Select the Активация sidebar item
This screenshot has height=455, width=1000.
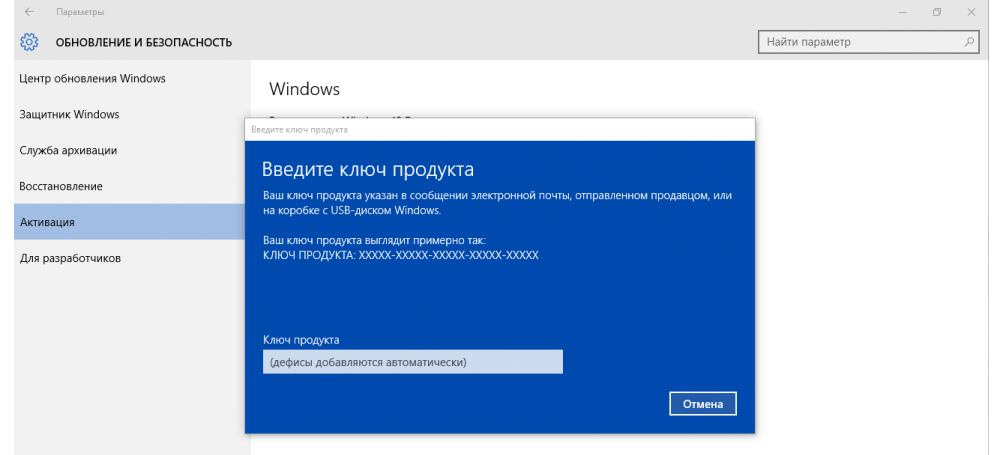47,222
